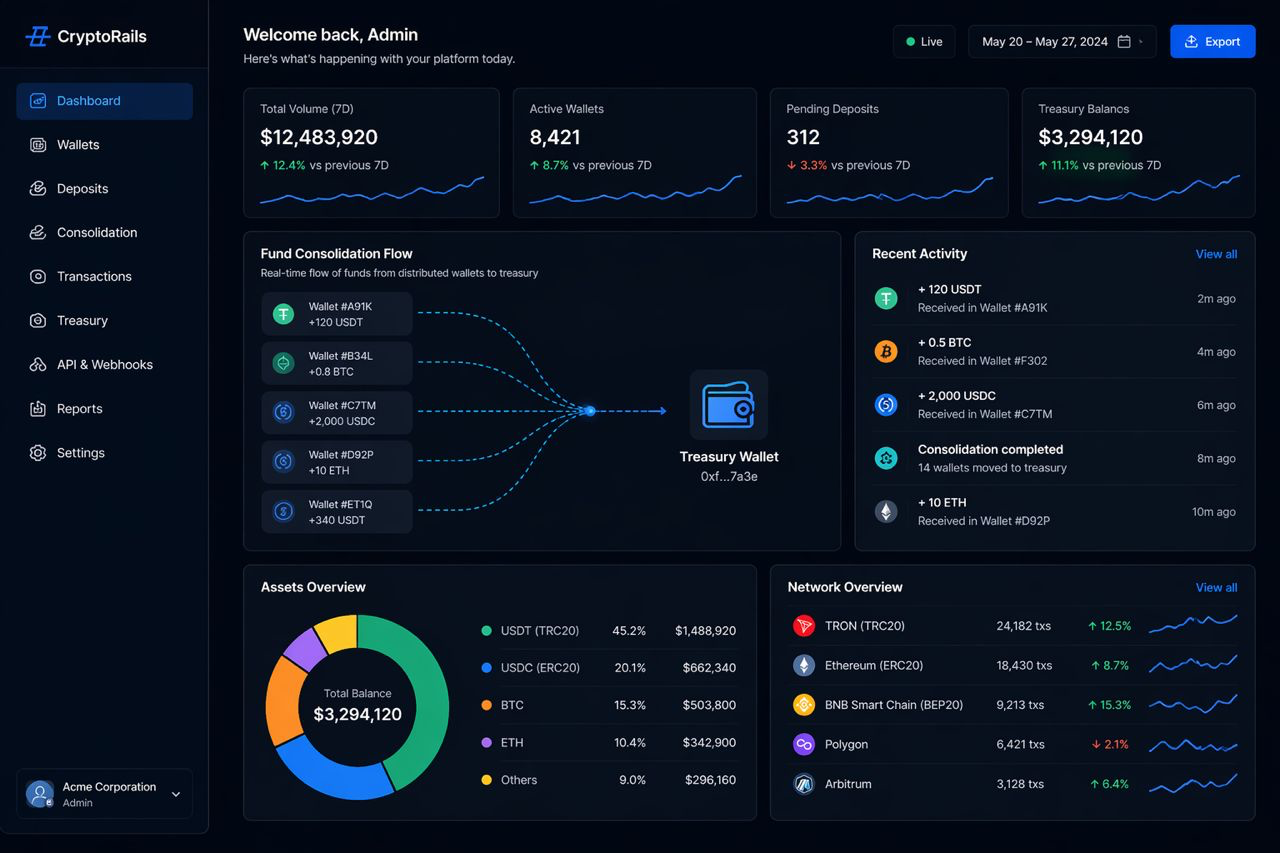Open the May 20 – May 27 date picker
The height and width of the screenshot is (853, 1280).
[1045, 42]
